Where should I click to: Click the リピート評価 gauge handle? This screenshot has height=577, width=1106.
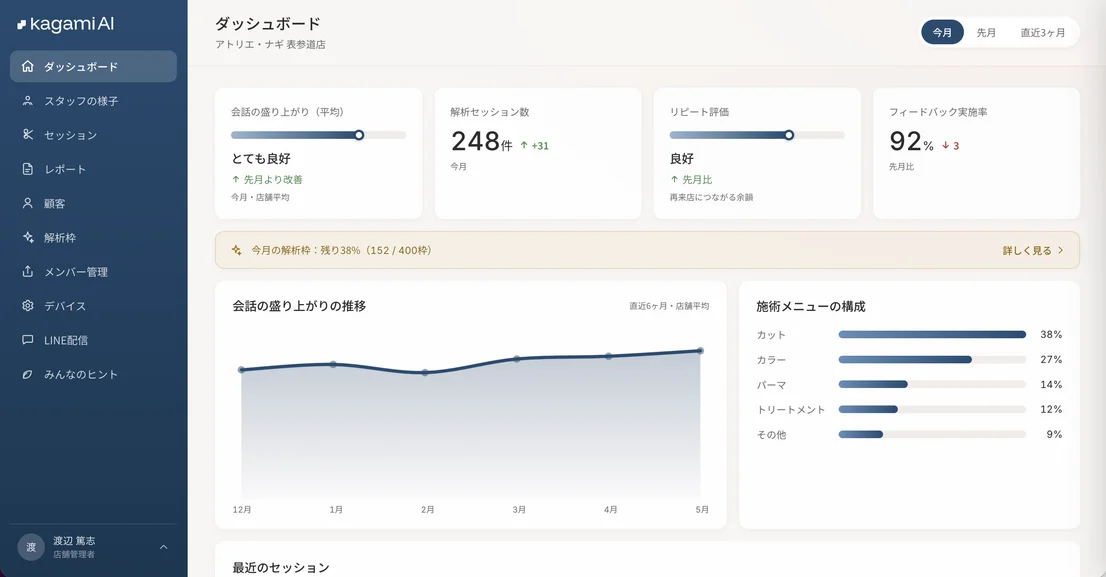(789, 135)
